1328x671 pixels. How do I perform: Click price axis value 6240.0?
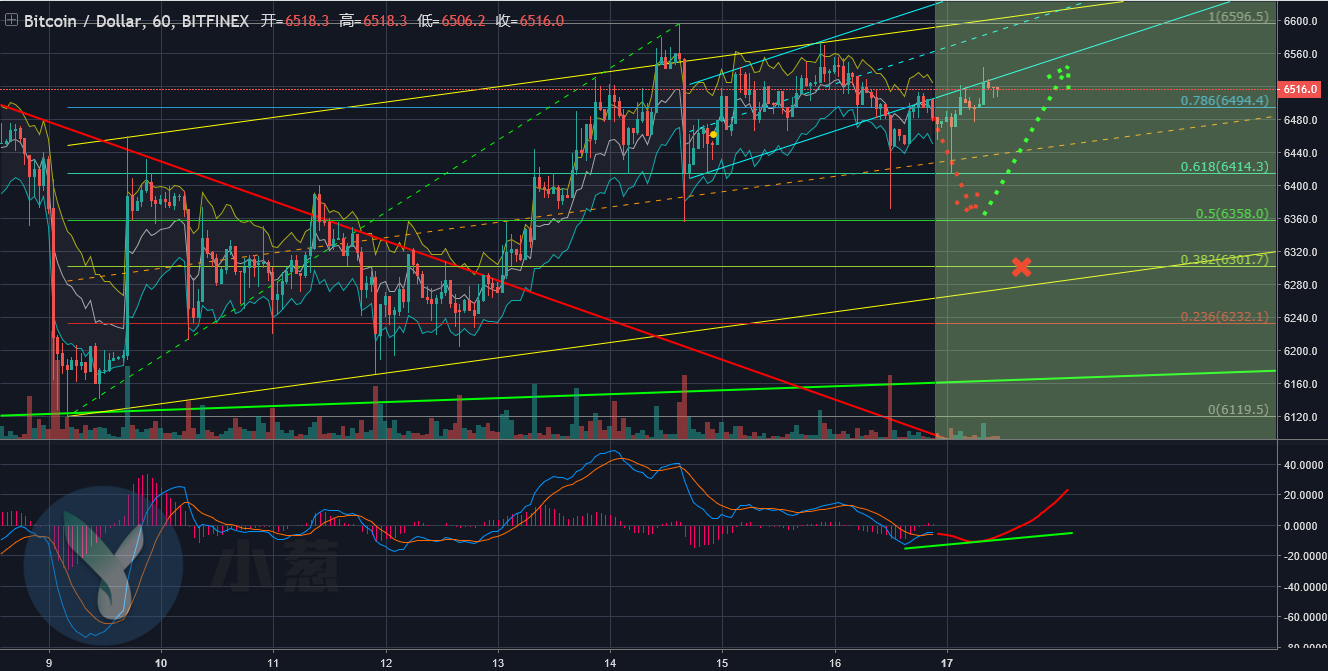(1301, 318)
